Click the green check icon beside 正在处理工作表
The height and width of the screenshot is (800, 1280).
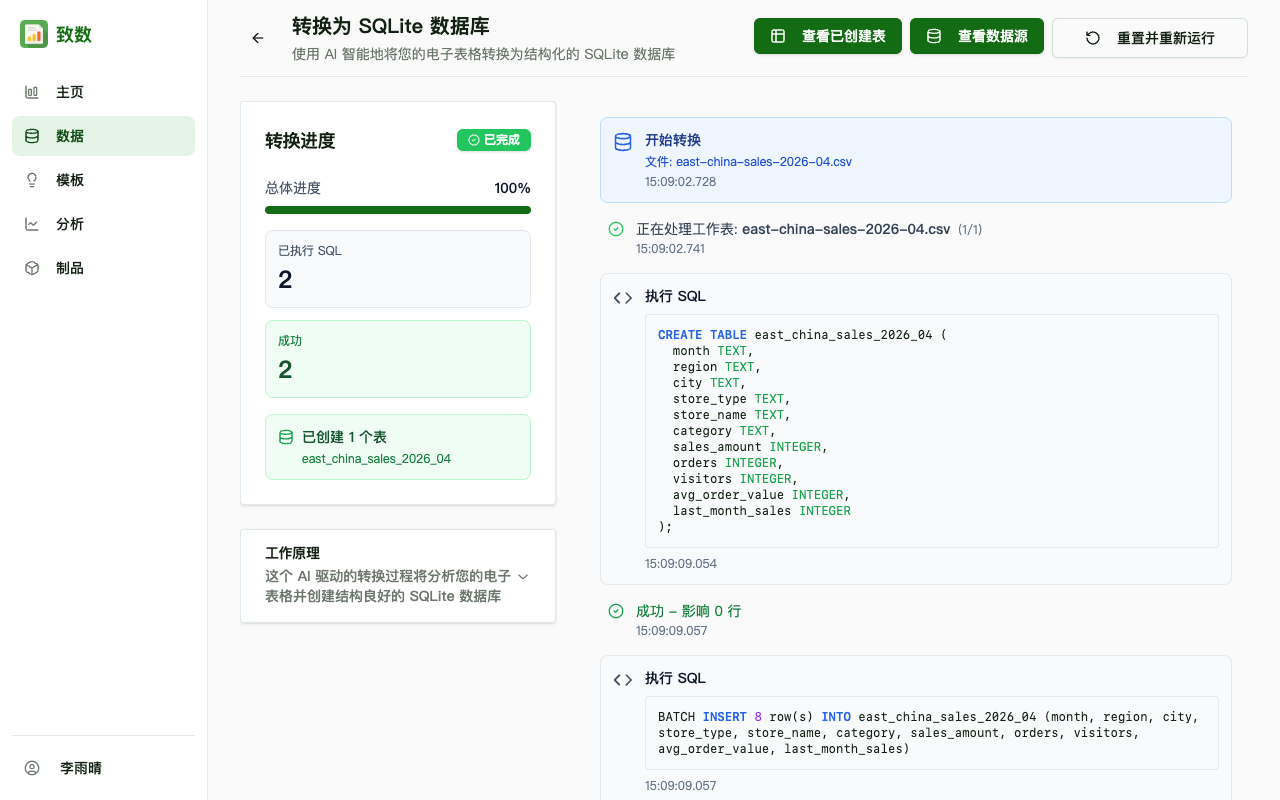click(616, 229)
